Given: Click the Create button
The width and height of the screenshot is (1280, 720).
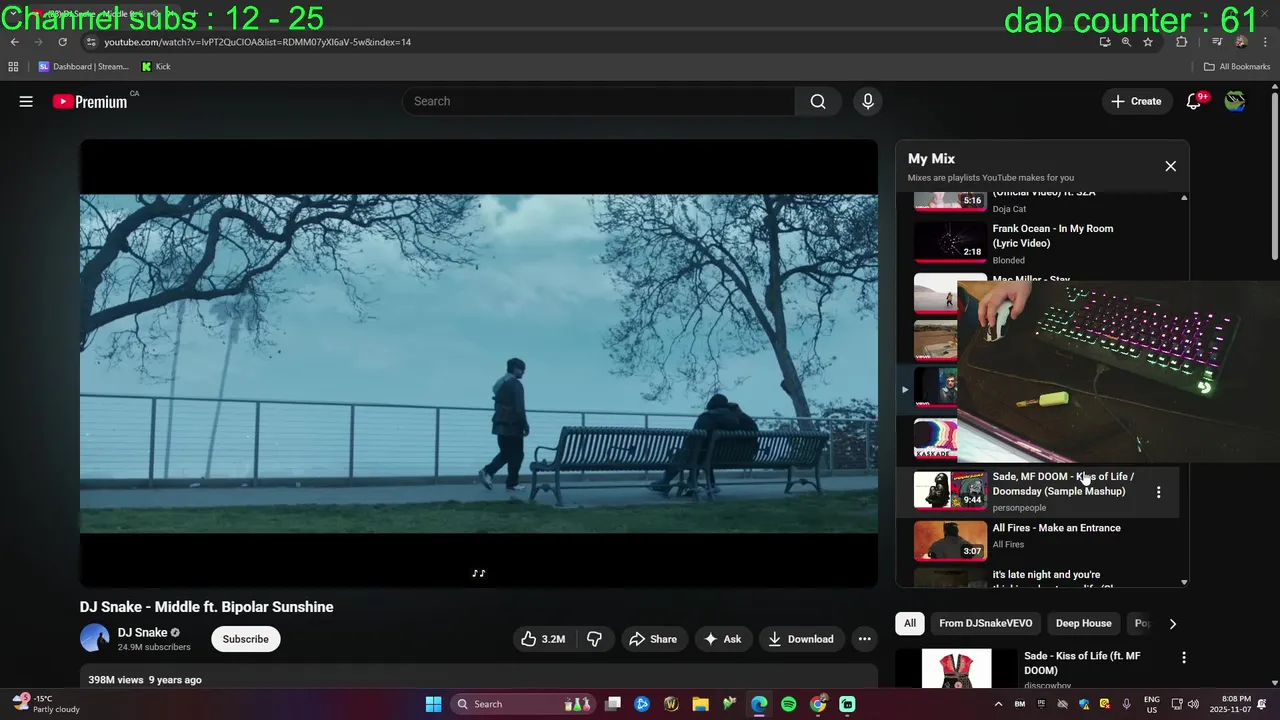Looking at the screenshot, I should (x=1136, y=101).
